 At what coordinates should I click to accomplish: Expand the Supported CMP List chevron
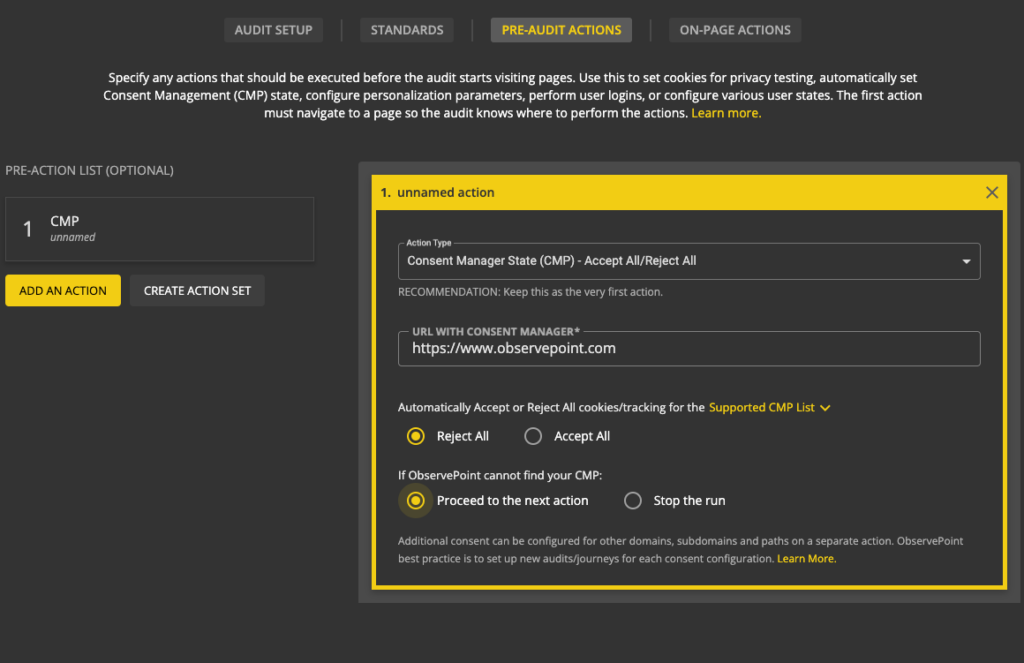pyautogui.click(x=826, y=408)
